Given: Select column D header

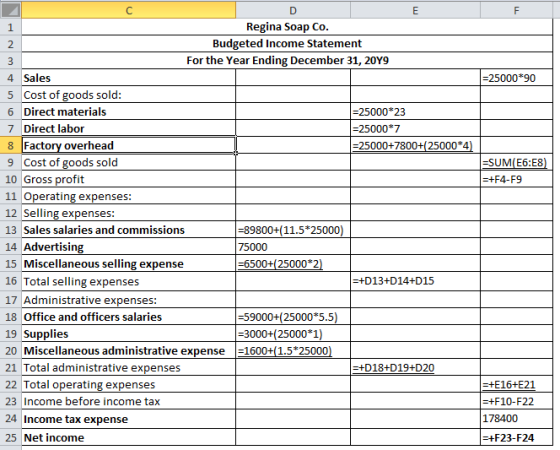Looking at the screenshot, I should (x=293, y=10).
